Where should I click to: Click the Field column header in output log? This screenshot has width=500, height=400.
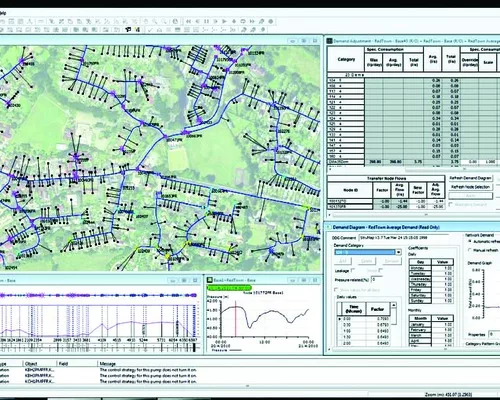(x=63, y=364)
